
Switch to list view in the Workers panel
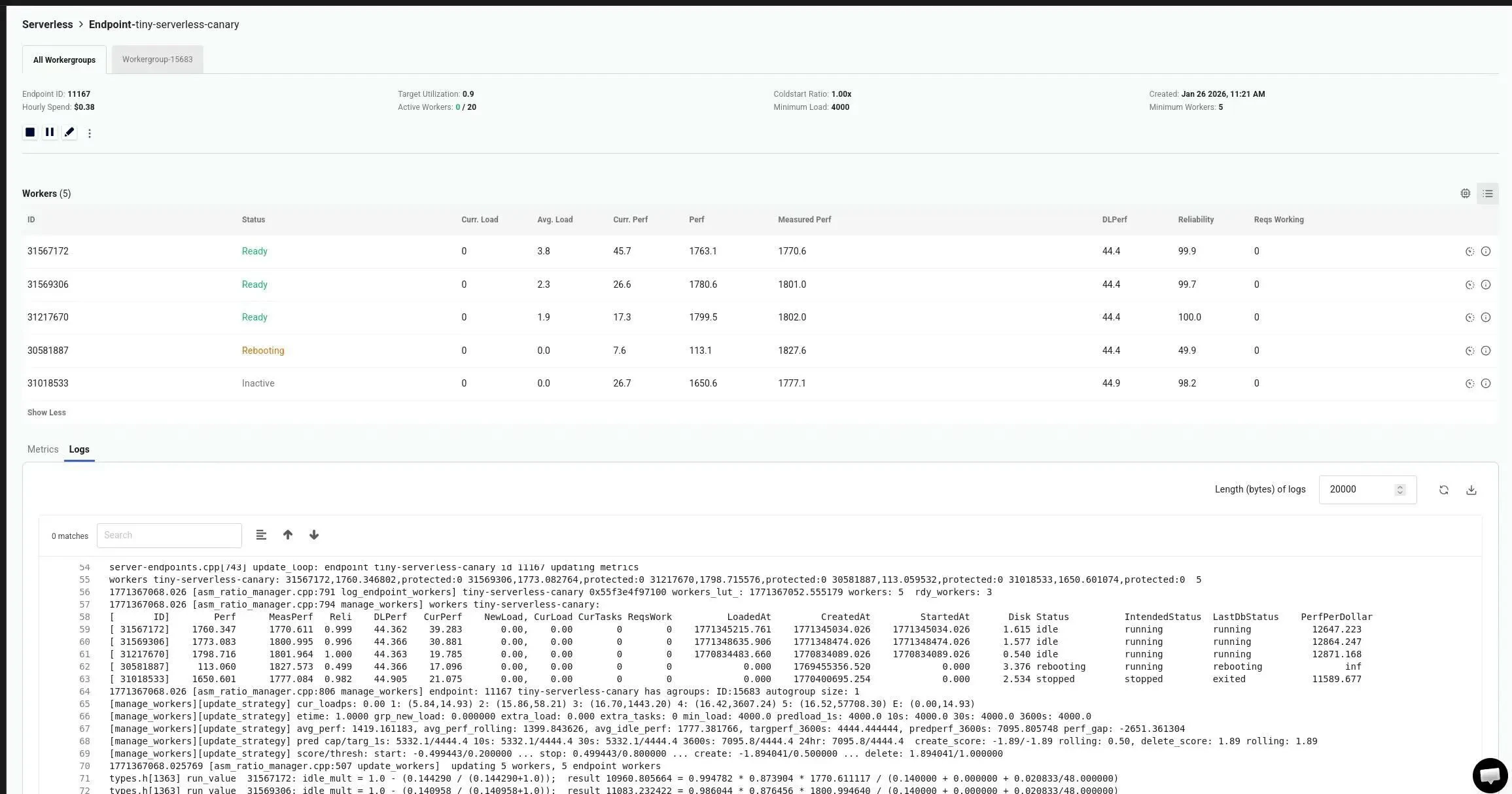(1488, 193)
